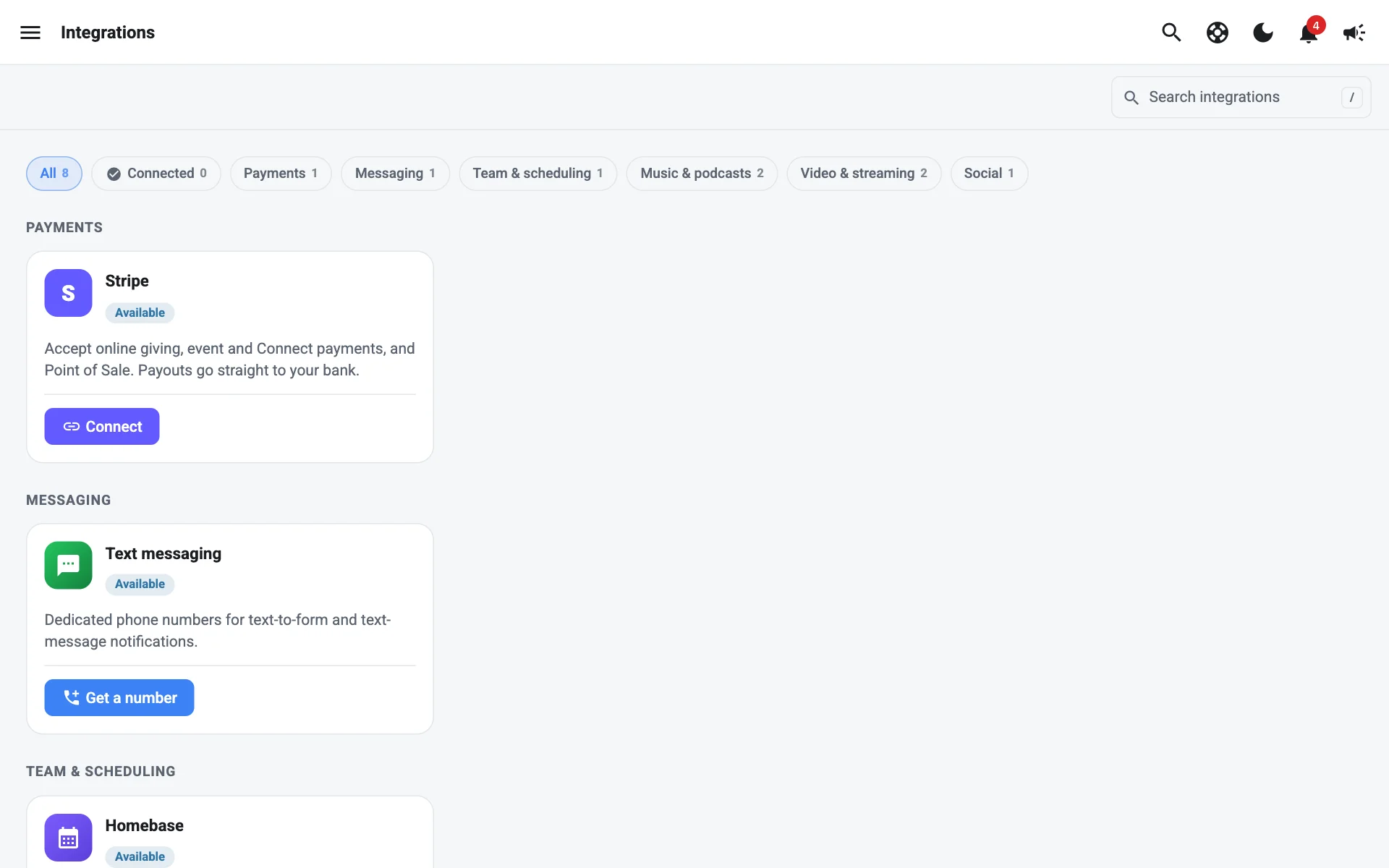Screen dimensions: 1389x868
Task: Click the Text messaging description text
Action: point(218,631)
